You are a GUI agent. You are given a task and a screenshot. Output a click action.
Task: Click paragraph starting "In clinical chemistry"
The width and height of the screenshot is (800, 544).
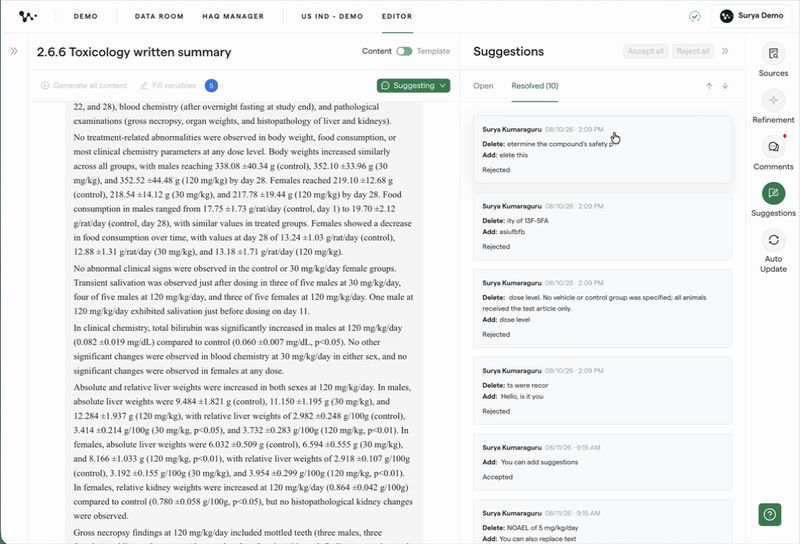(240, 349)
